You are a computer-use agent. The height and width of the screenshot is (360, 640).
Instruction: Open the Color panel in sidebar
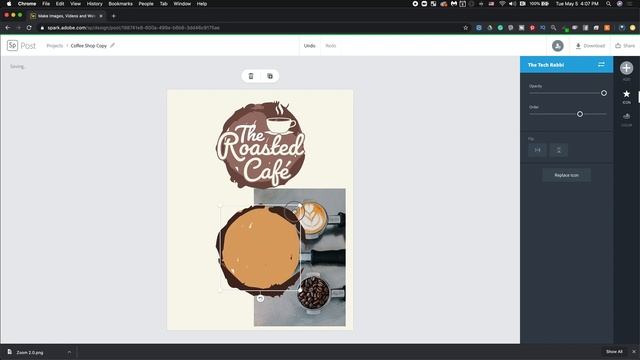pyautogui.click(x=627, y=119)
